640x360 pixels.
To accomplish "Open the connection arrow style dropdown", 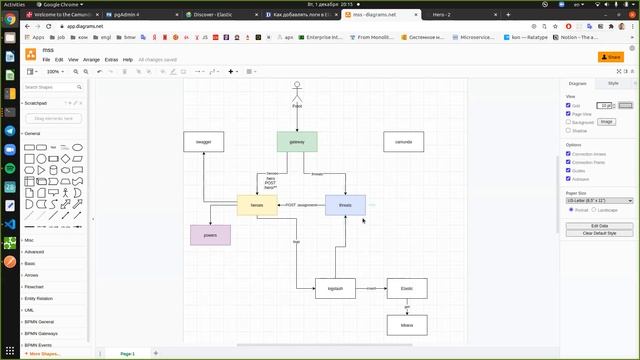I will pyautogui.click(x=200, y=71).
